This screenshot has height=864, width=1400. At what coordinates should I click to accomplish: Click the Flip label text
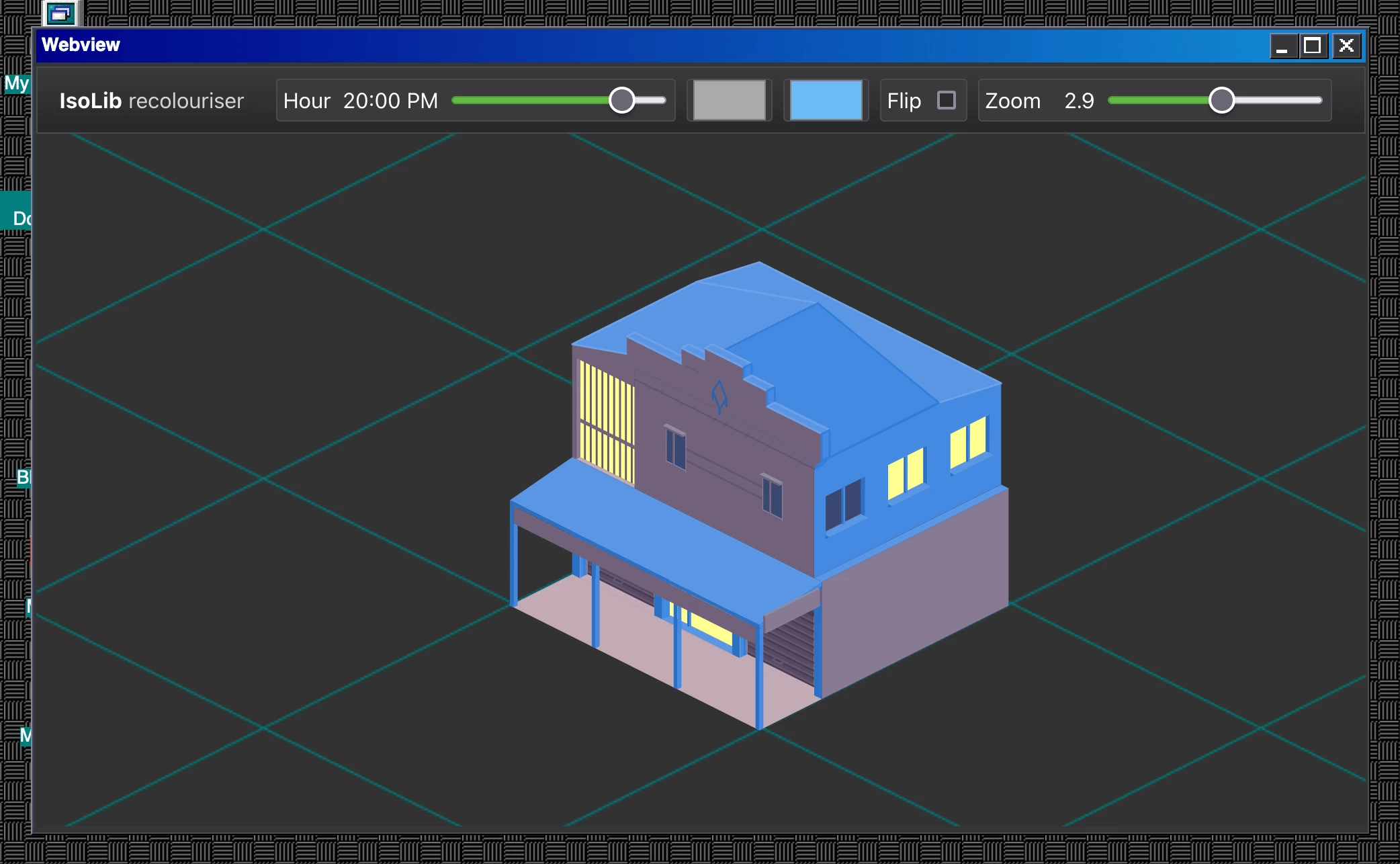904,101
